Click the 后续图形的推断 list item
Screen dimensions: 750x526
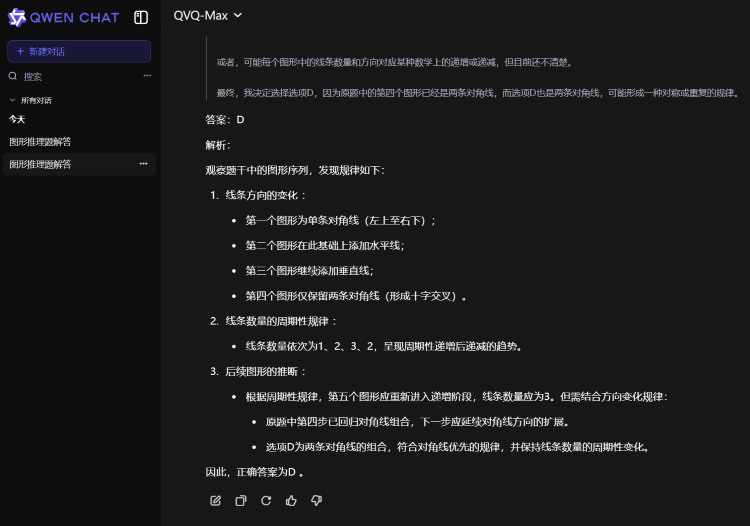pos(265,372)
